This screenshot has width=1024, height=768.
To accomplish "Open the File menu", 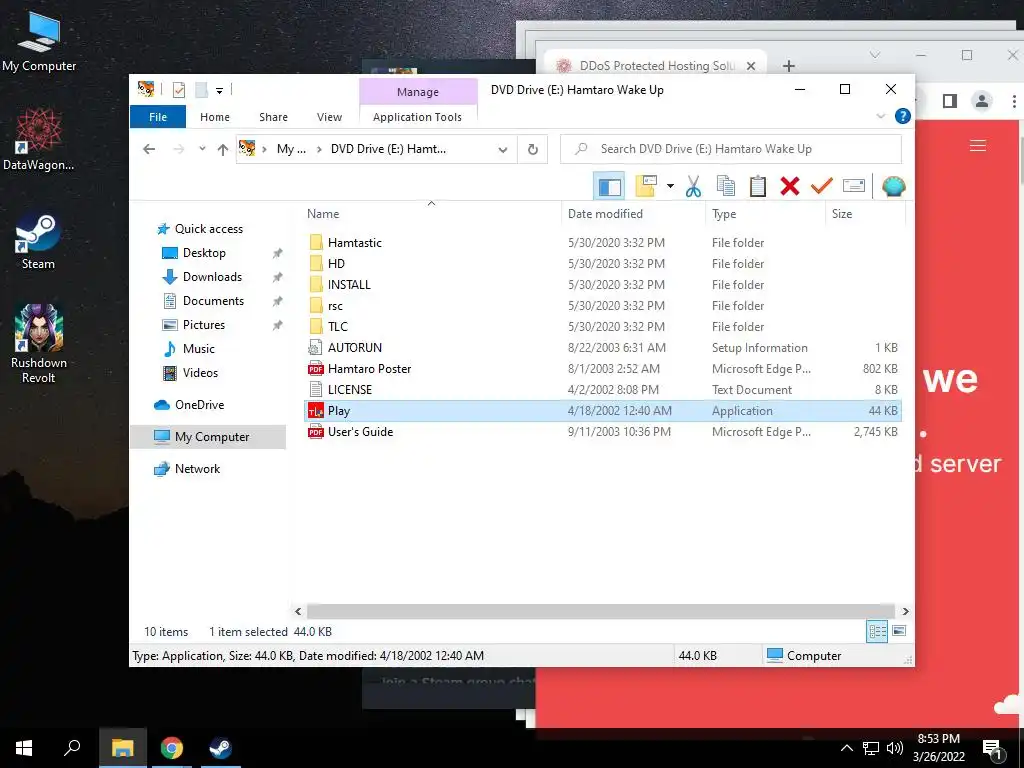I will coord(158,117).
